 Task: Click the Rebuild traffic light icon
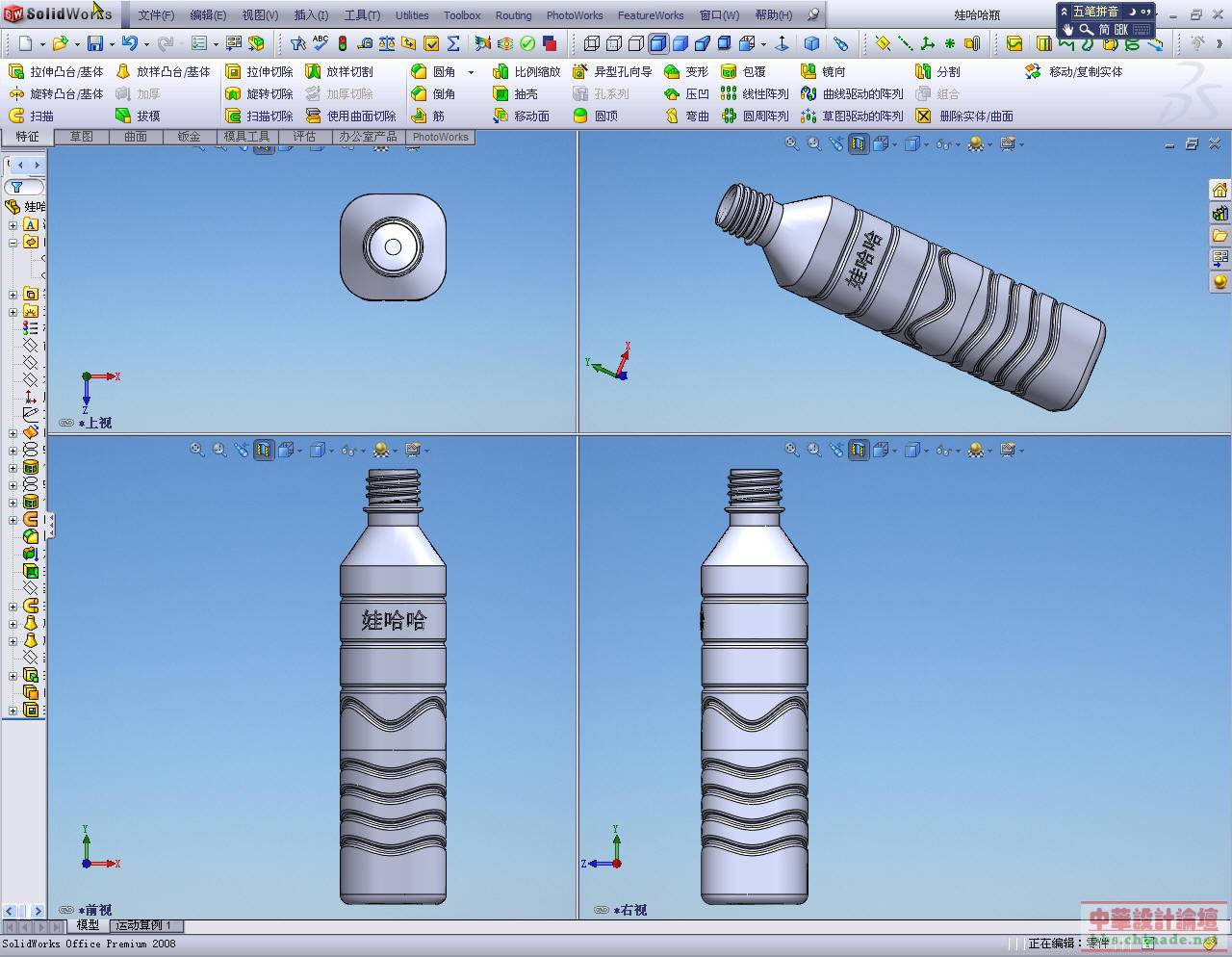pos(342,43)
